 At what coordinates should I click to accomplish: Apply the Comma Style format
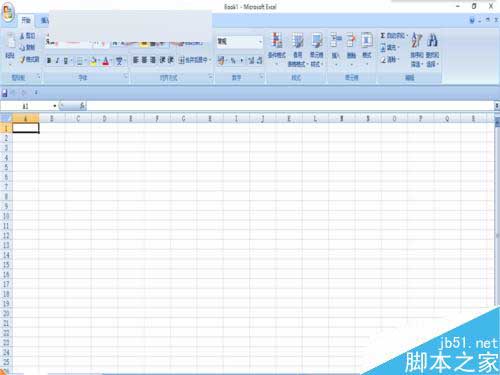[x=242, y=60]
